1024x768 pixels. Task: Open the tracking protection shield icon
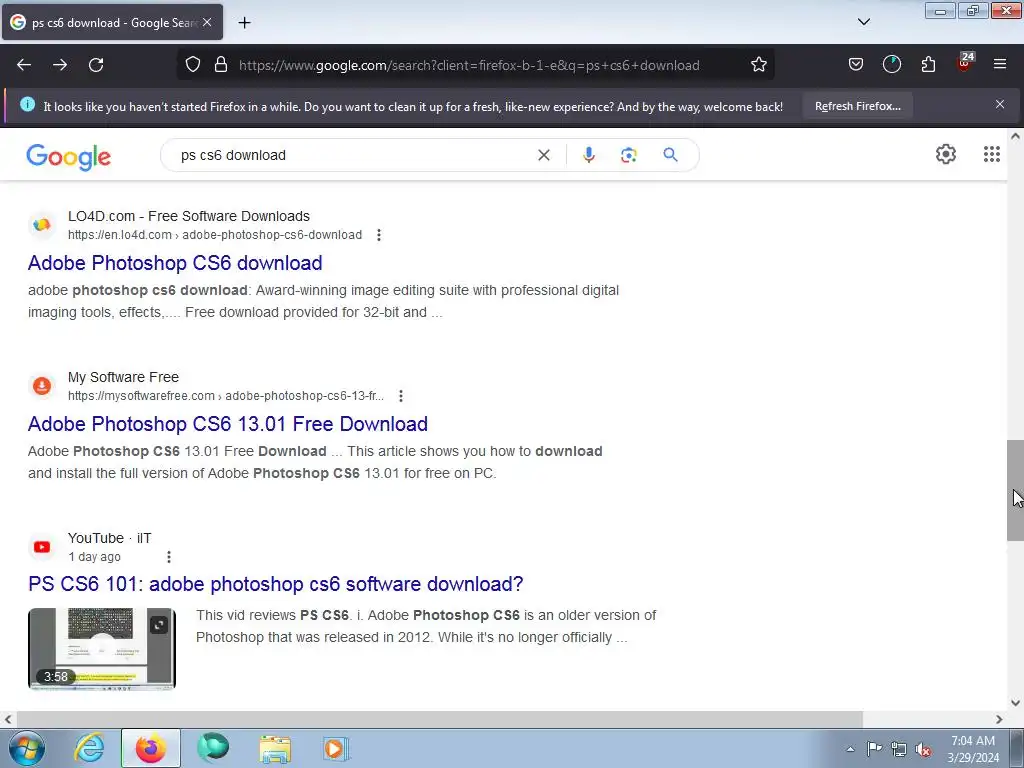pos(193,65)
